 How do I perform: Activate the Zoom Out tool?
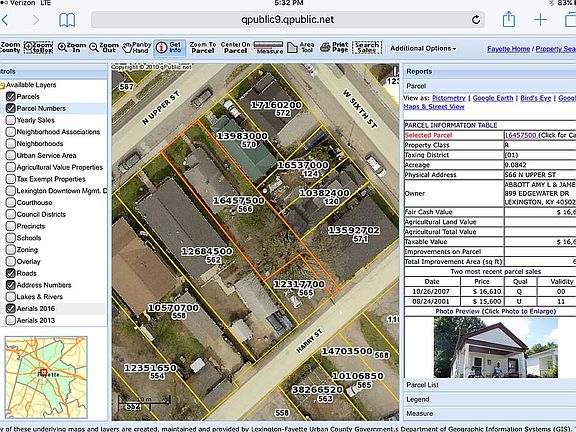(104, 47)
